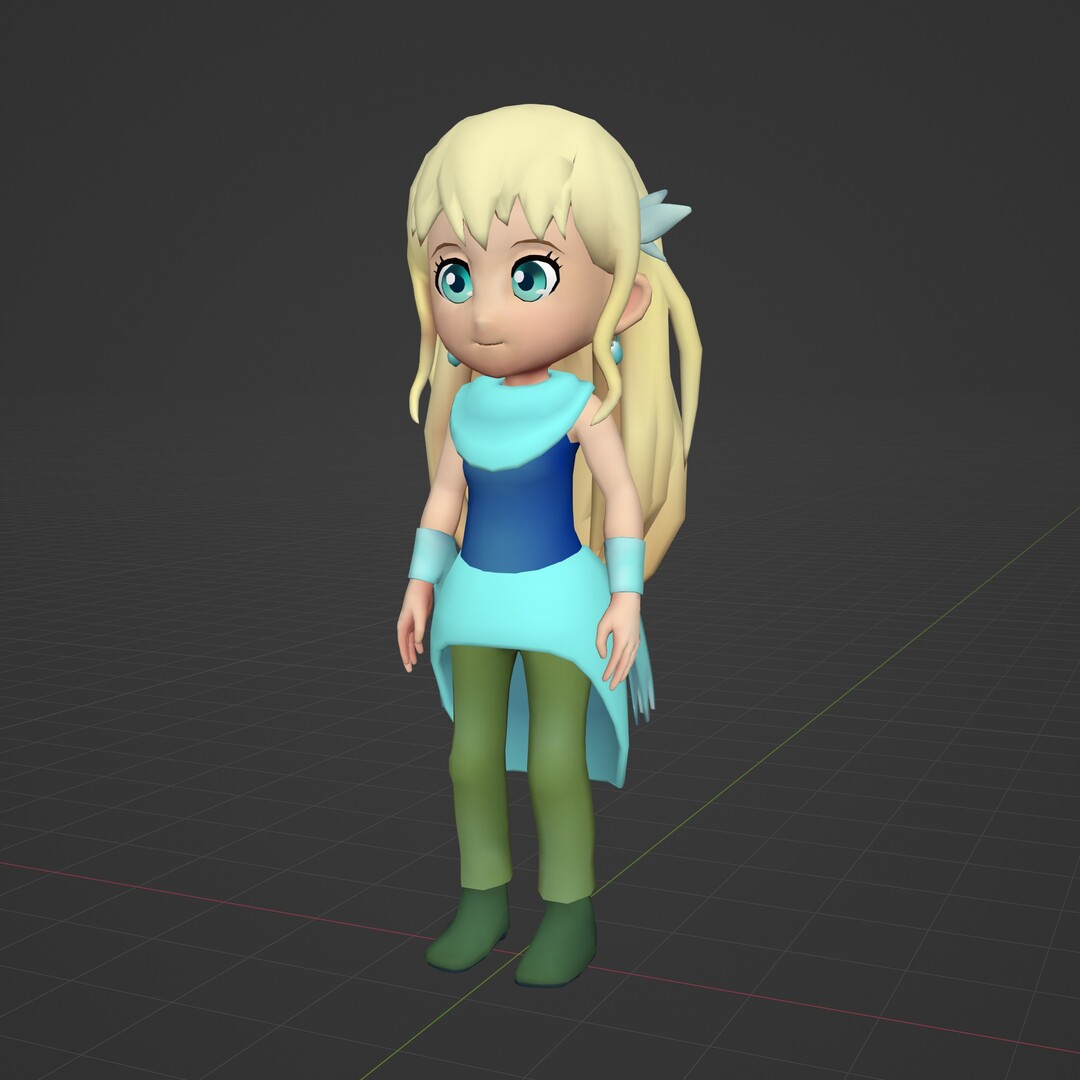The image size is (1080, 1080).
Task: Select the dark green boot nearest the camera
Action: coord(556,942)
